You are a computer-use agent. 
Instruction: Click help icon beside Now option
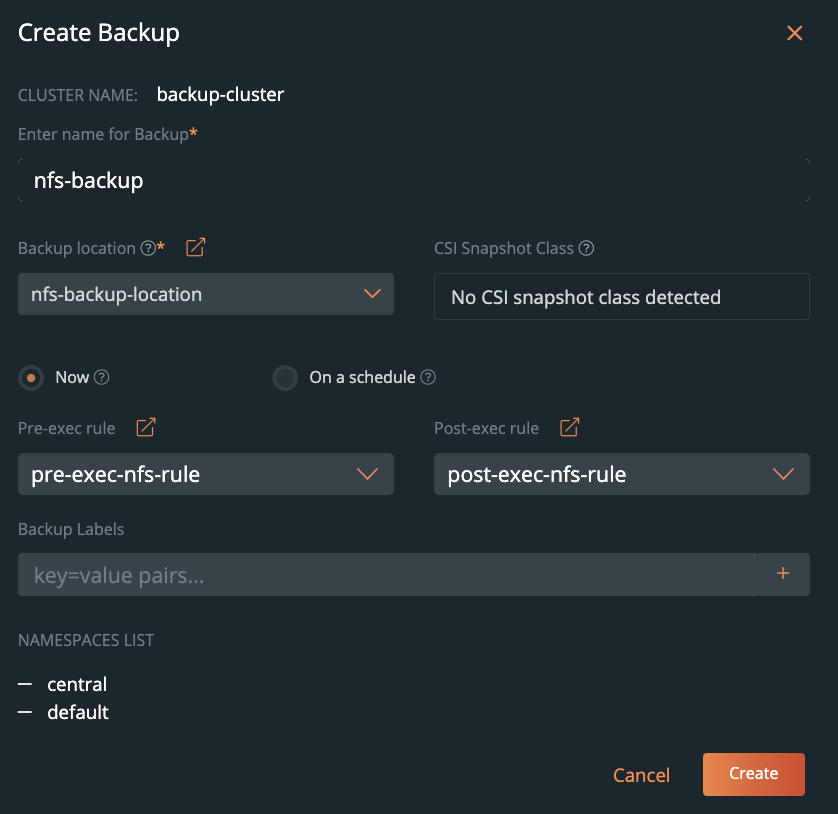tap(101, 378)
